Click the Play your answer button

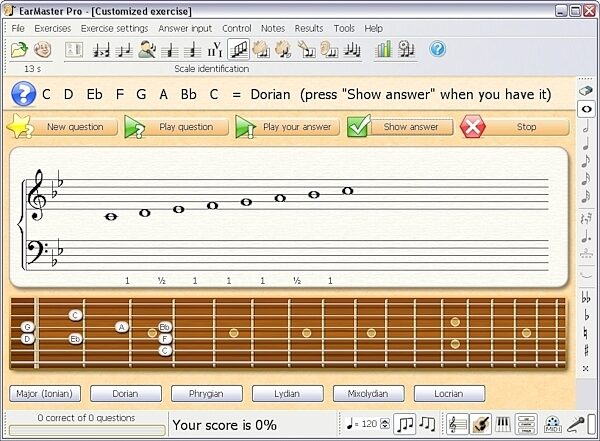coord(287,127)
